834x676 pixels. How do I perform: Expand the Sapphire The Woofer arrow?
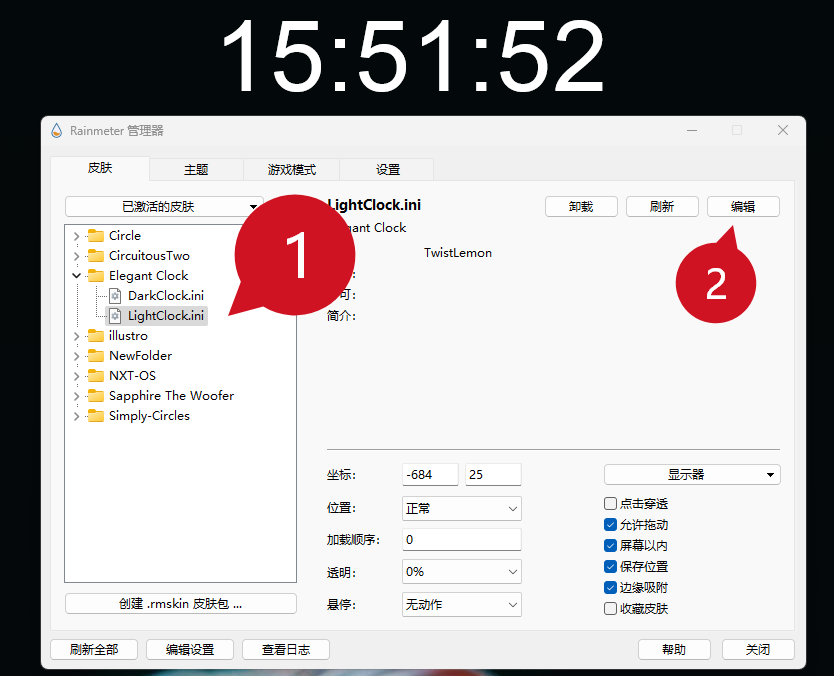(x=76, y=396)
